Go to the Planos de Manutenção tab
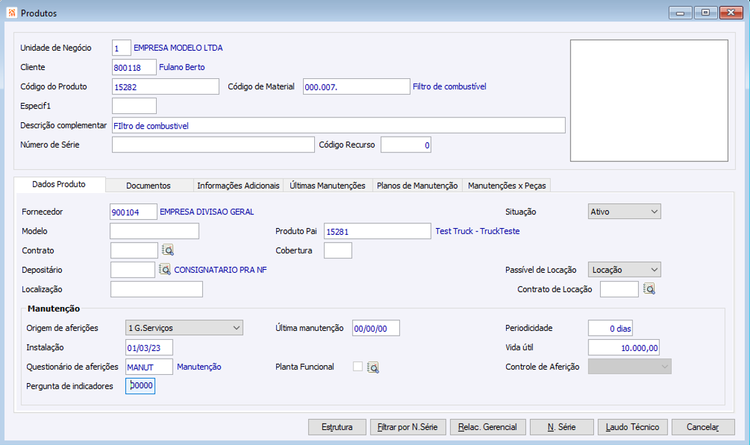The height and width of the screenshot is (445, 750). (417, 186)
